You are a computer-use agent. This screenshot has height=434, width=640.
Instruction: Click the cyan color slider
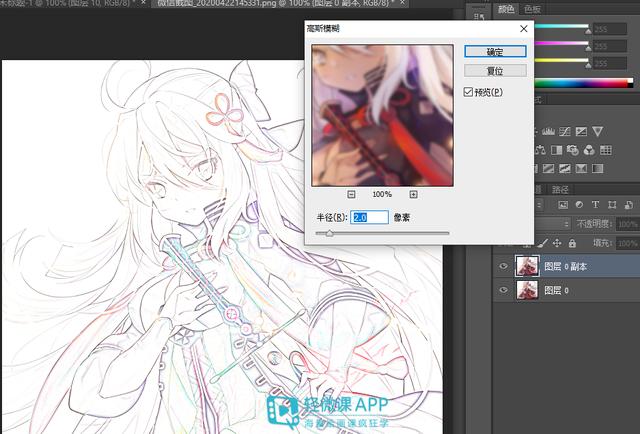click(x=562, y=27)
